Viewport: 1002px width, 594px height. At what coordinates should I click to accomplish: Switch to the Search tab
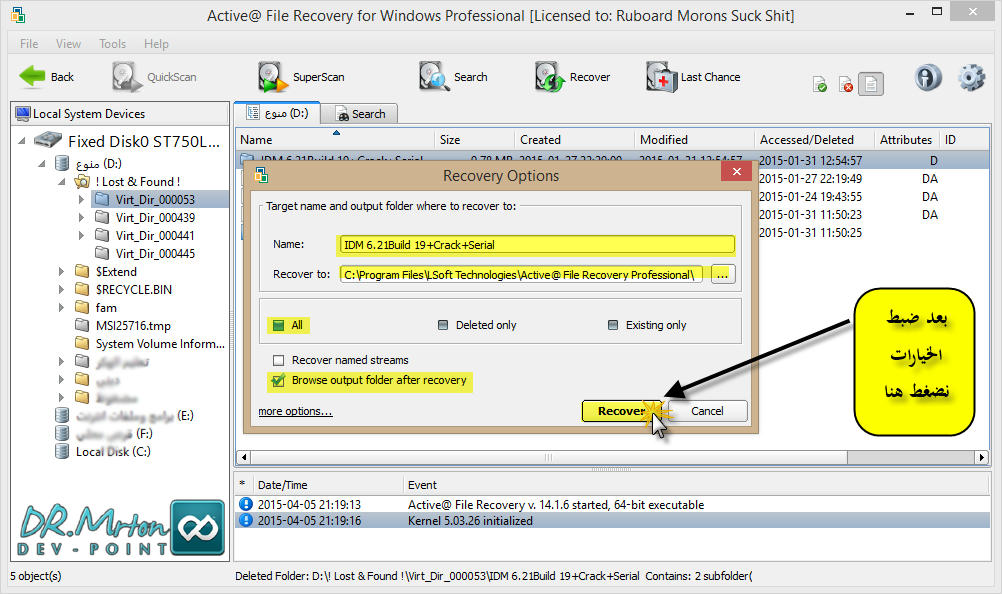click(360, 114)
